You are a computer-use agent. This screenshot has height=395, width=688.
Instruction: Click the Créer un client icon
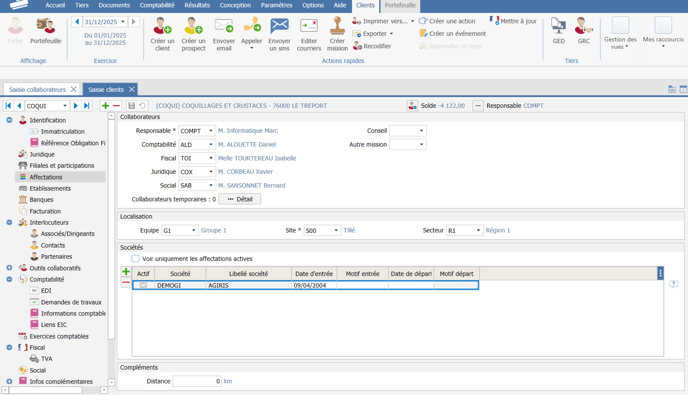(x=162, y=26)
